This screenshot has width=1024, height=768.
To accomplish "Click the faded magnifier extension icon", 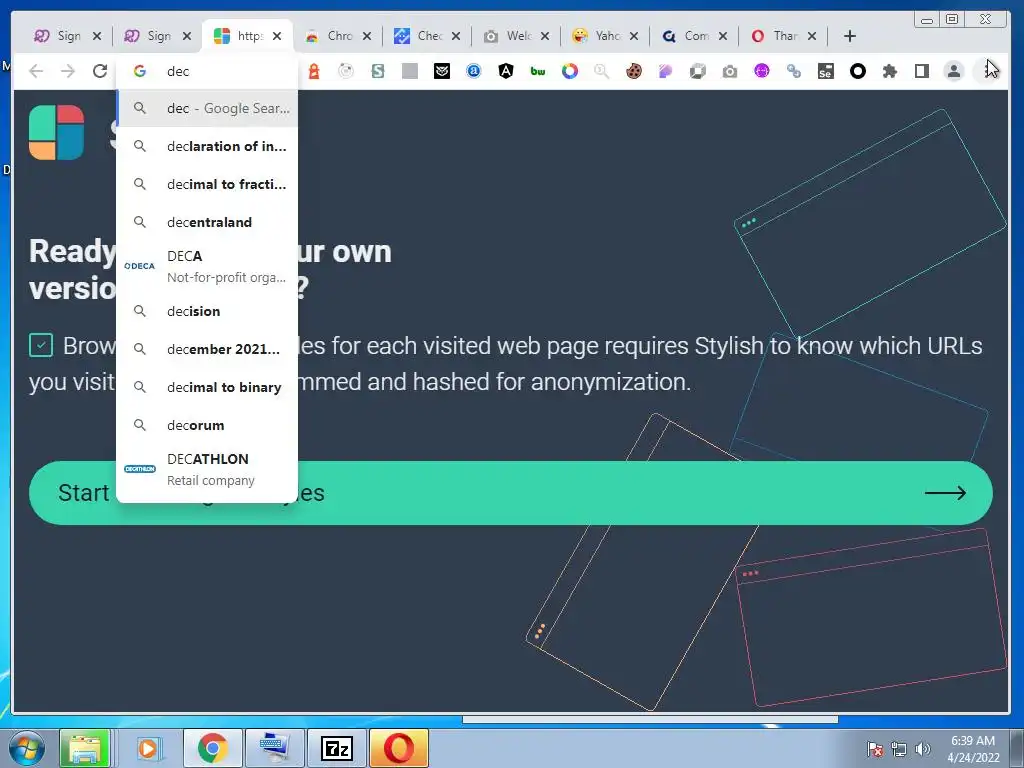I will point(601,71).
